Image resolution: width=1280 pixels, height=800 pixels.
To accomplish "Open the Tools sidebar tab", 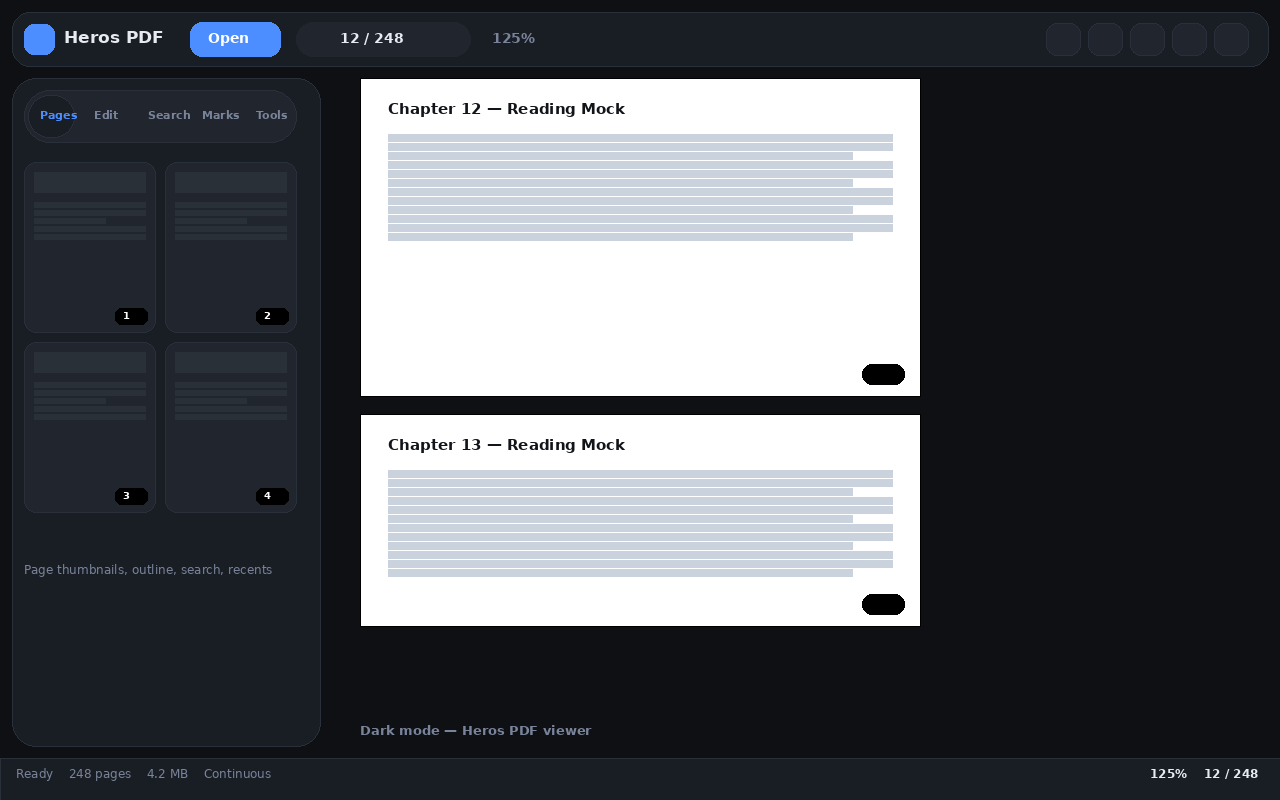I will click(271, 116).
